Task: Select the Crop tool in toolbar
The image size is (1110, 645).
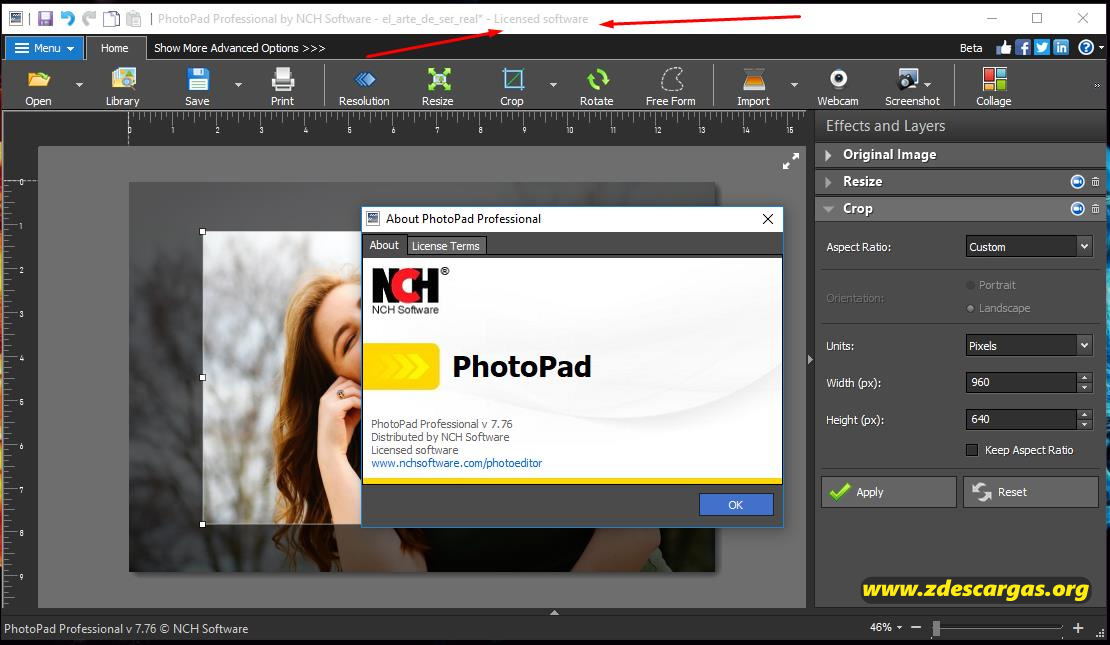Action: coord(512,87)
